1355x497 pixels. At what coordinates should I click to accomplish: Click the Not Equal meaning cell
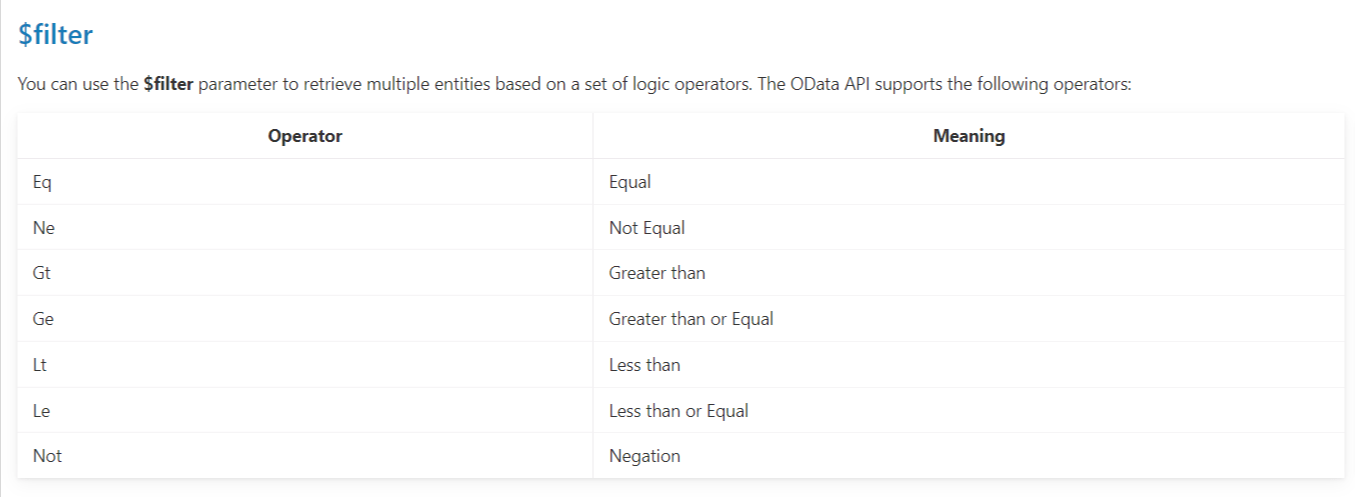coord(647,228)
